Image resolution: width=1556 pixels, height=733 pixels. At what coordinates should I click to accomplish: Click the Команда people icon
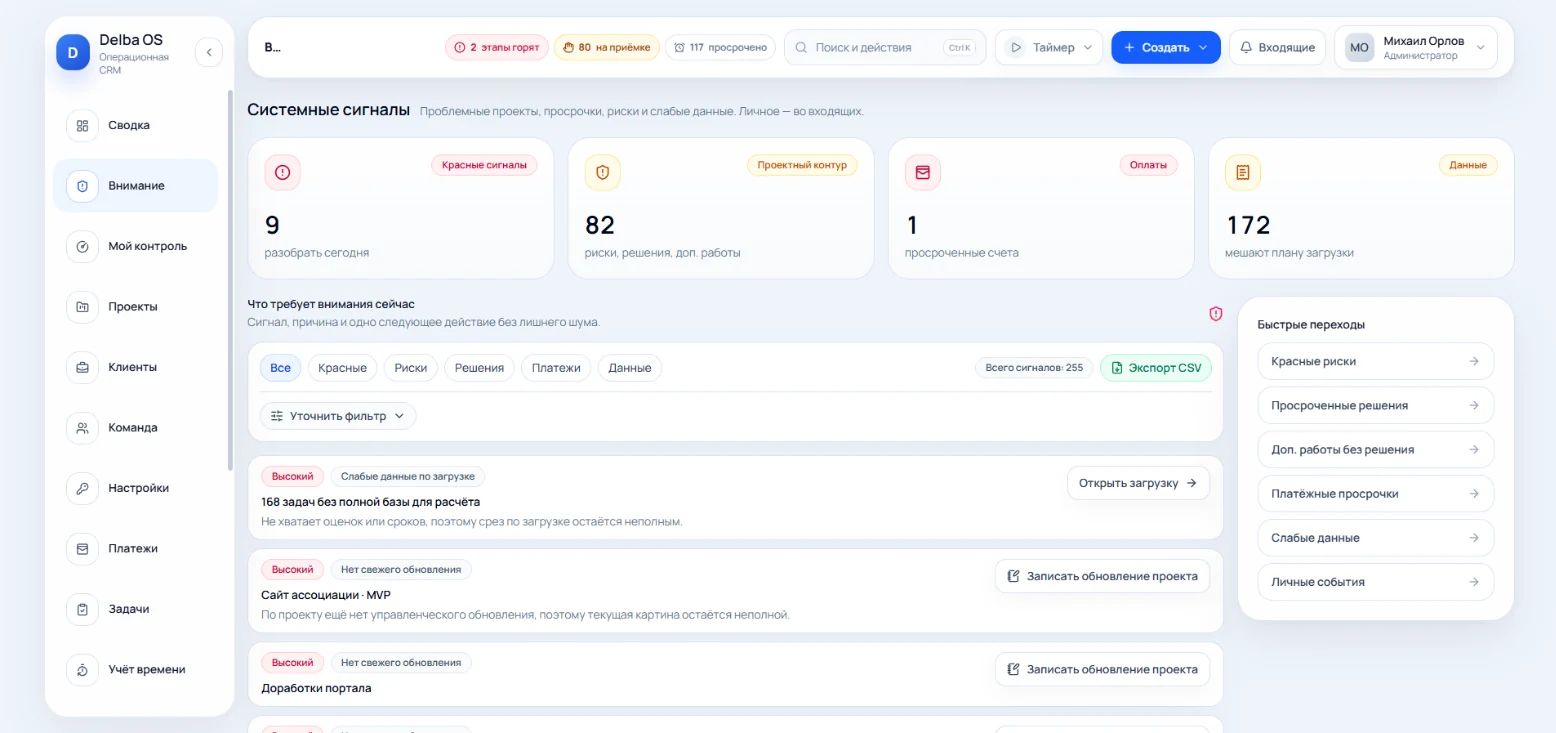click(82, 428)
